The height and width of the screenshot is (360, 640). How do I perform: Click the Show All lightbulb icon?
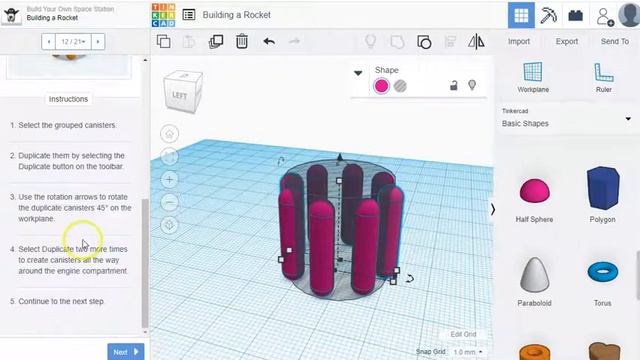pyautogui.click(x=370, y=41)
